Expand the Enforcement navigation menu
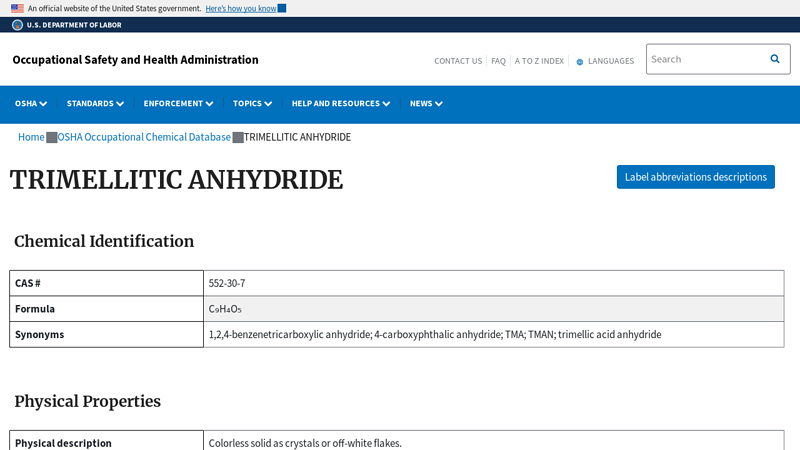 178,104
